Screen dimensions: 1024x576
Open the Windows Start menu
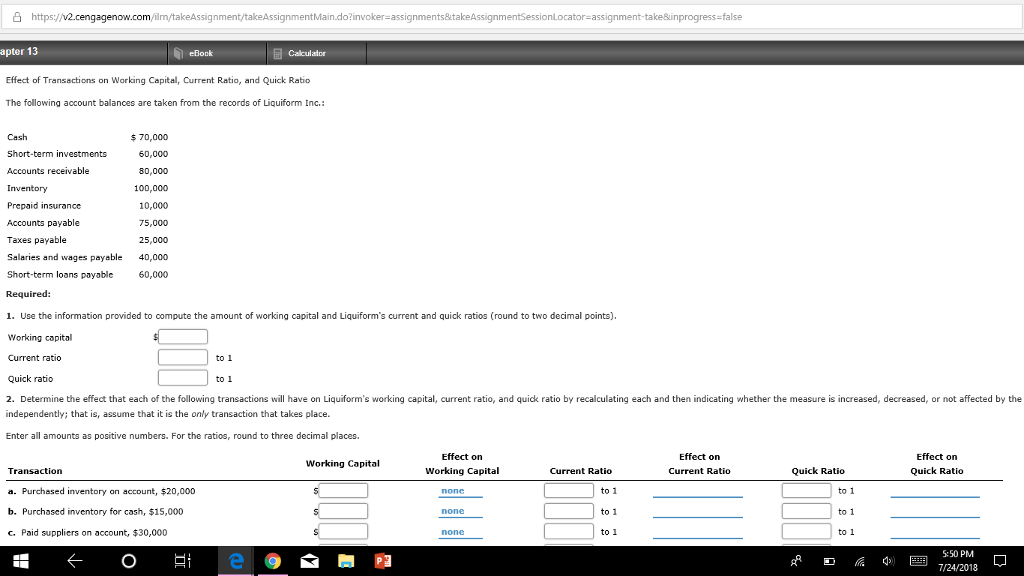[21, 560]
